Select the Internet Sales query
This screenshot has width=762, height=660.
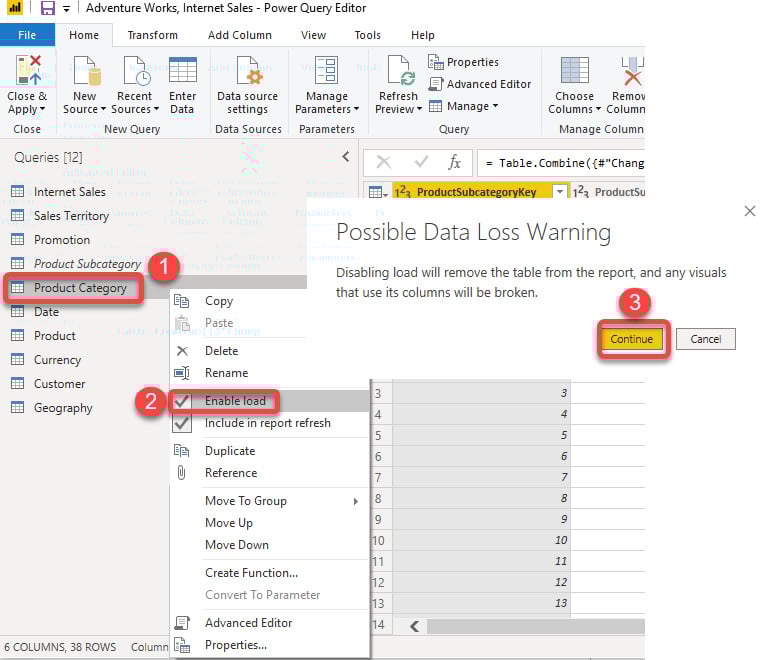tap(69, 192)
